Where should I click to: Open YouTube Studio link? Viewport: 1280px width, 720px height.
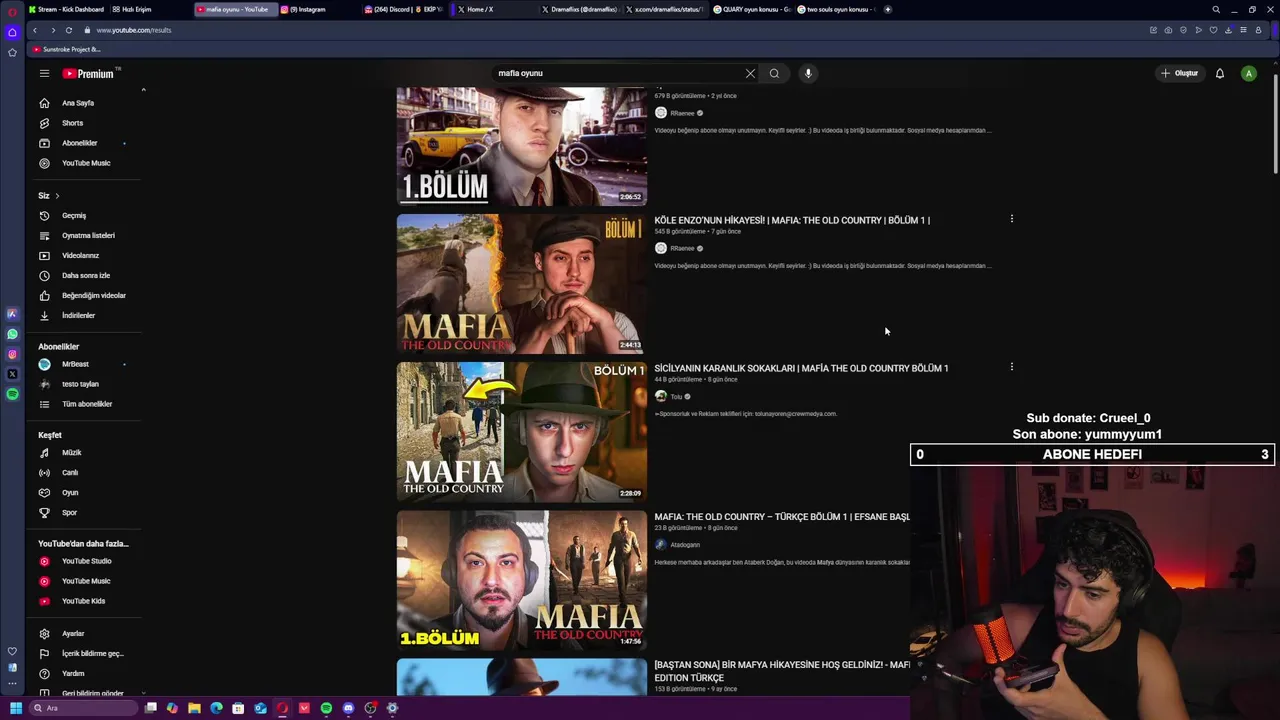coord(85,561)
